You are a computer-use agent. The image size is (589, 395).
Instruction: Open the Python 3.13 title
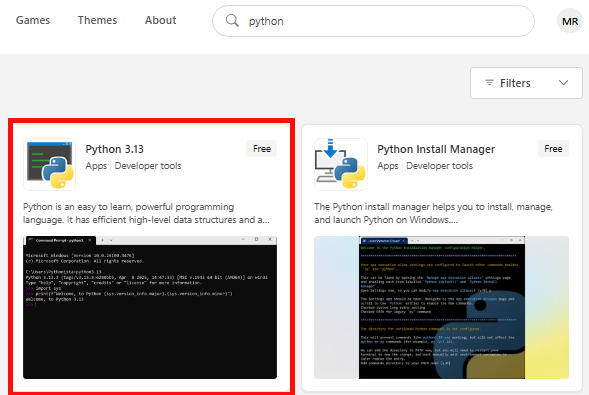115,149
